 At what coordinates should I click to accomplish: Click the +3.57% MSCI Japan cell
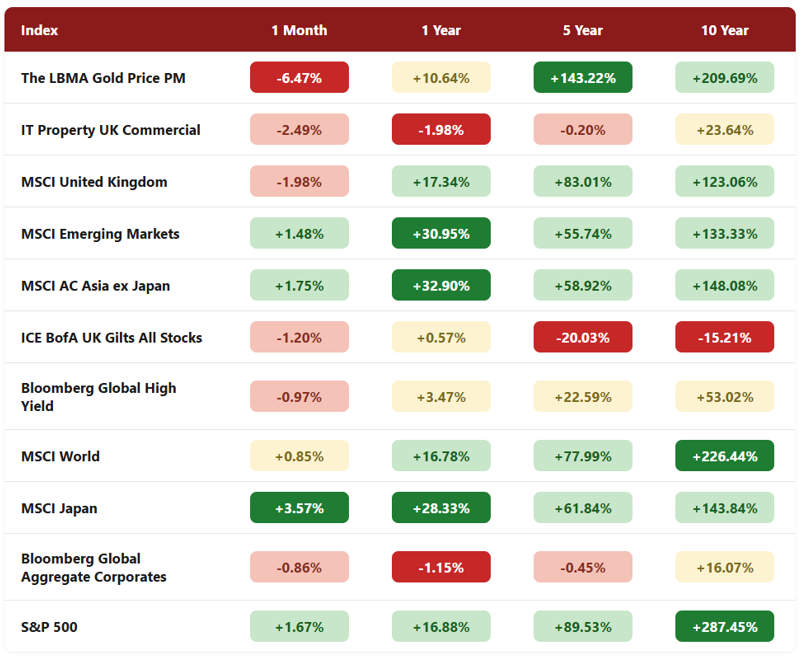point(299,507)
